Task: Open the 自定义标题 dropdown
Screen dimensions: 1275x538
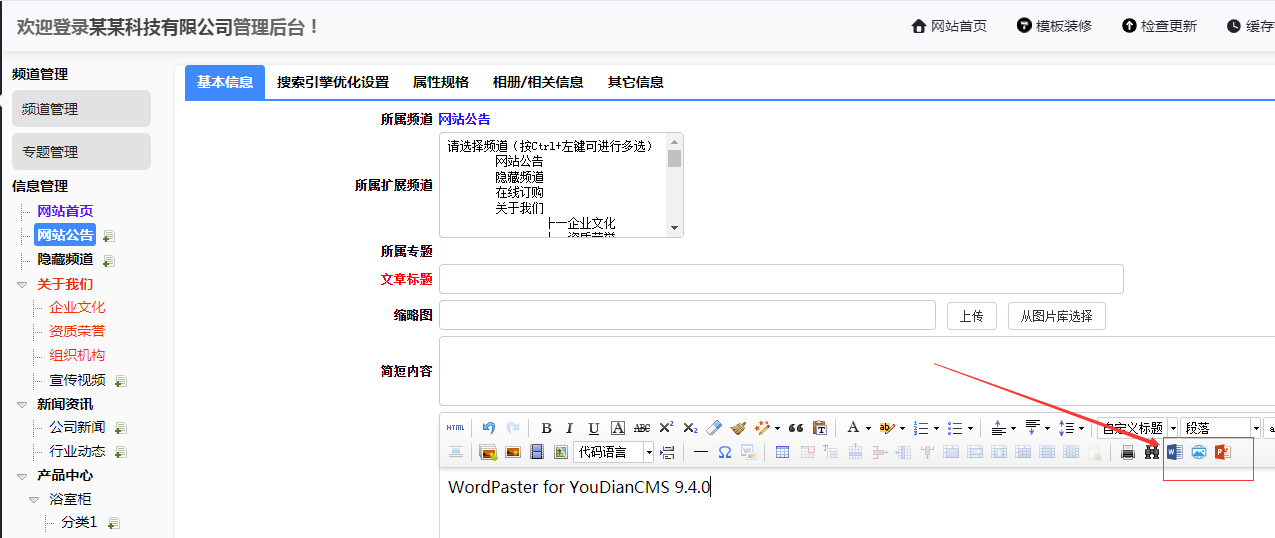Action: 1137,428
